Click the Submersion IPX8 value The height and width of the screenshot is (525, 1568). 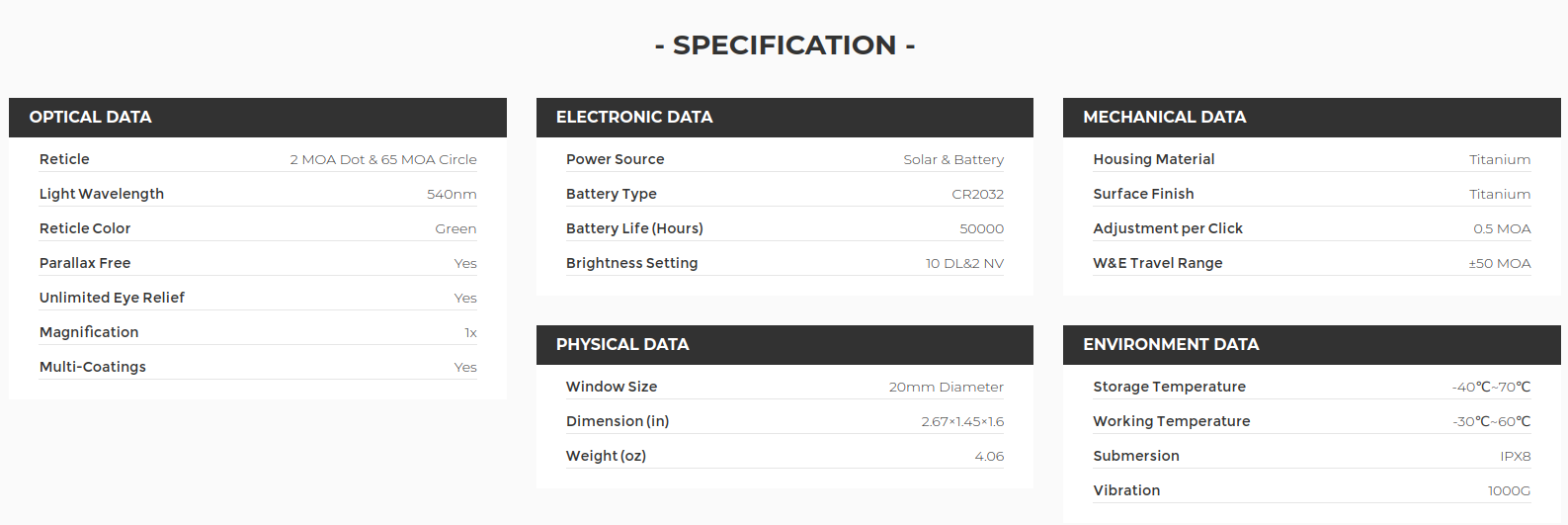1515,456
